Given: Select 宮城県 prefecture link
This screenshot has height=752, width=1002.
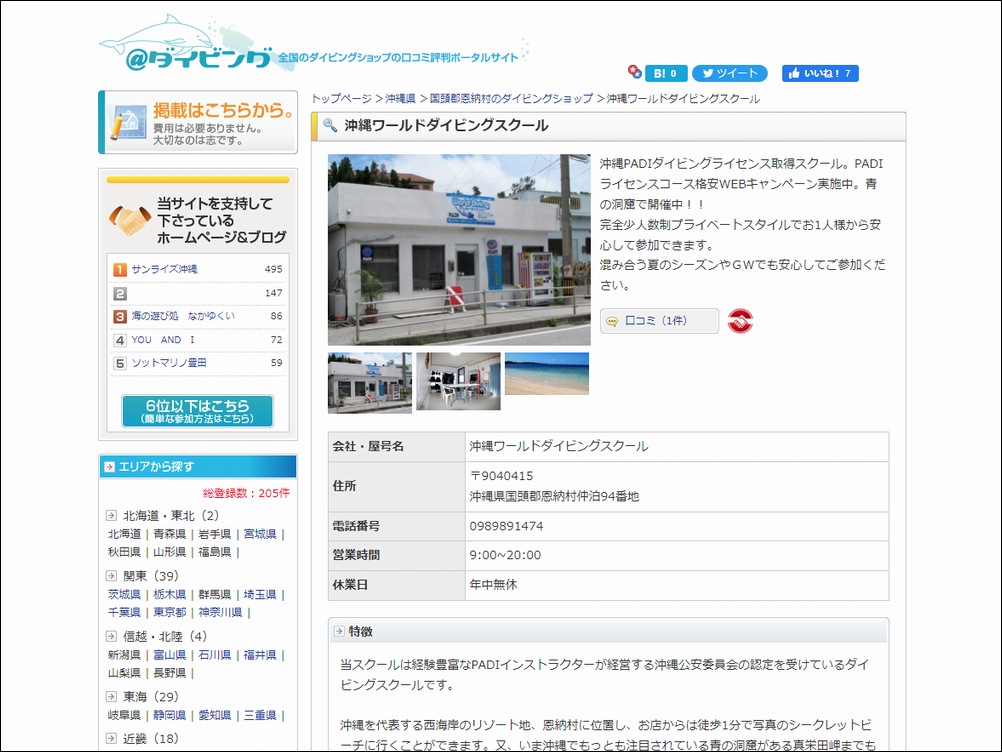Looking at the screenshot, I should pos(260,533).
